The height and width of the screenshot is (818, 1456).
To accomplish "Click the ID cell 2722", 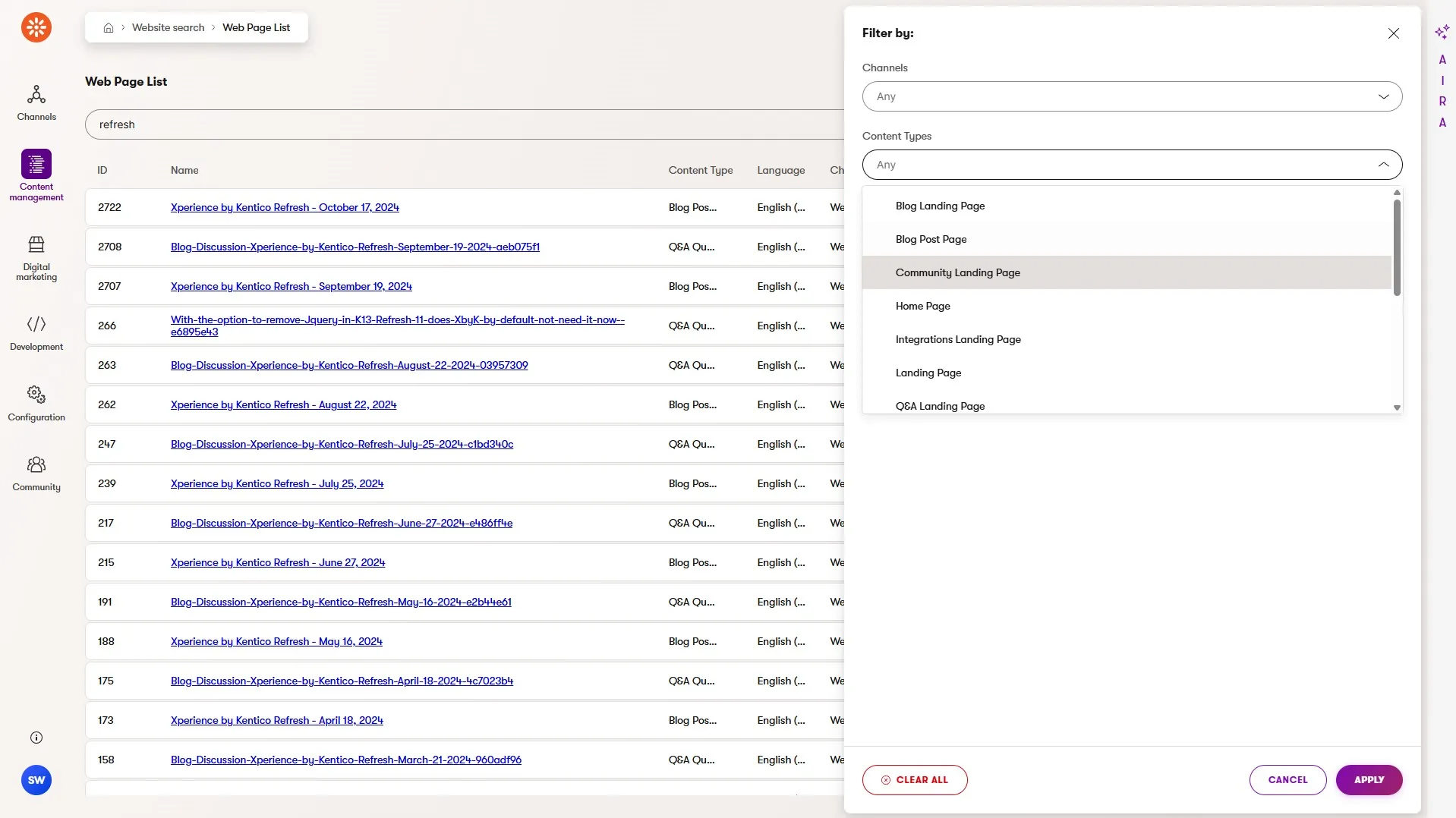I will point(109,207).
